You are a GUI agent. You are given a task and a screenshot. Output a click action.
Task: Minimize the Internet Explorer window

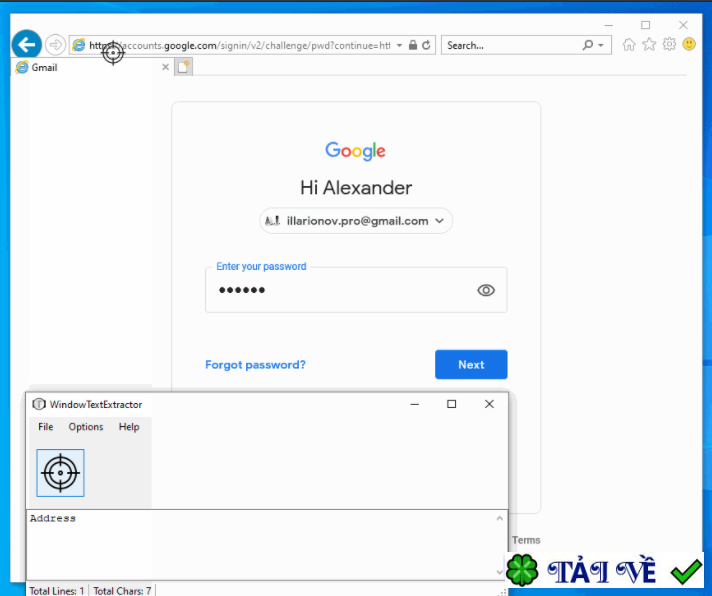[x=608, y=25]
